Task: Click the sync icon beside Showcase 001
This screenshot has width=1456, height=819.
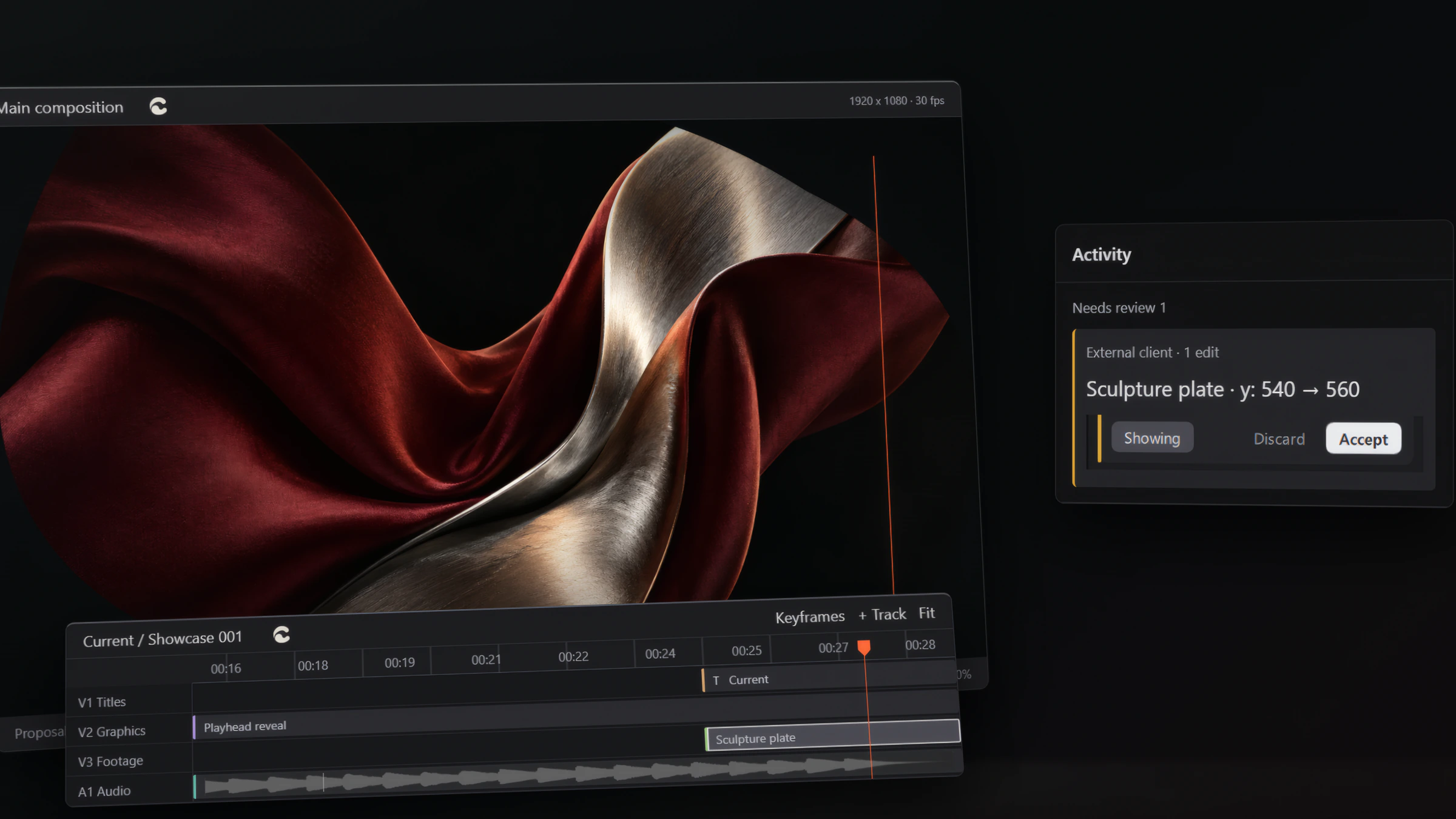Action: click(x=281, y=635)
